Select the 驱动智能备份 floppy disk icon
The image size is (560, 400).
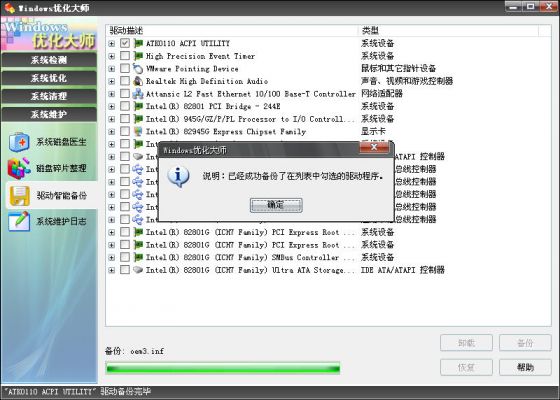tap(19, 195)
